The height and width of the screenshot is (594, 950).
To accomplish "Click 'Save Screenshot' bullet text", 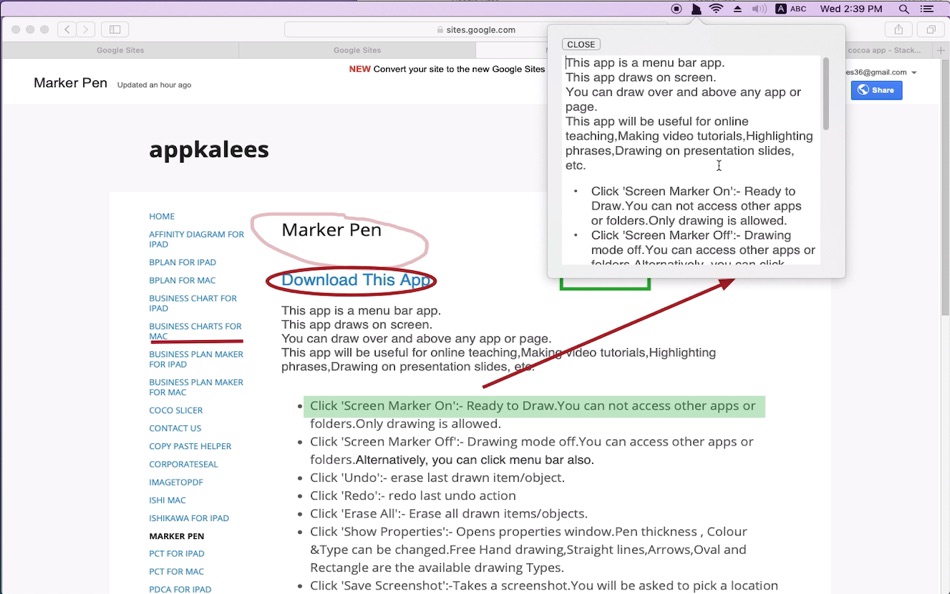I will tap(544, 586).
